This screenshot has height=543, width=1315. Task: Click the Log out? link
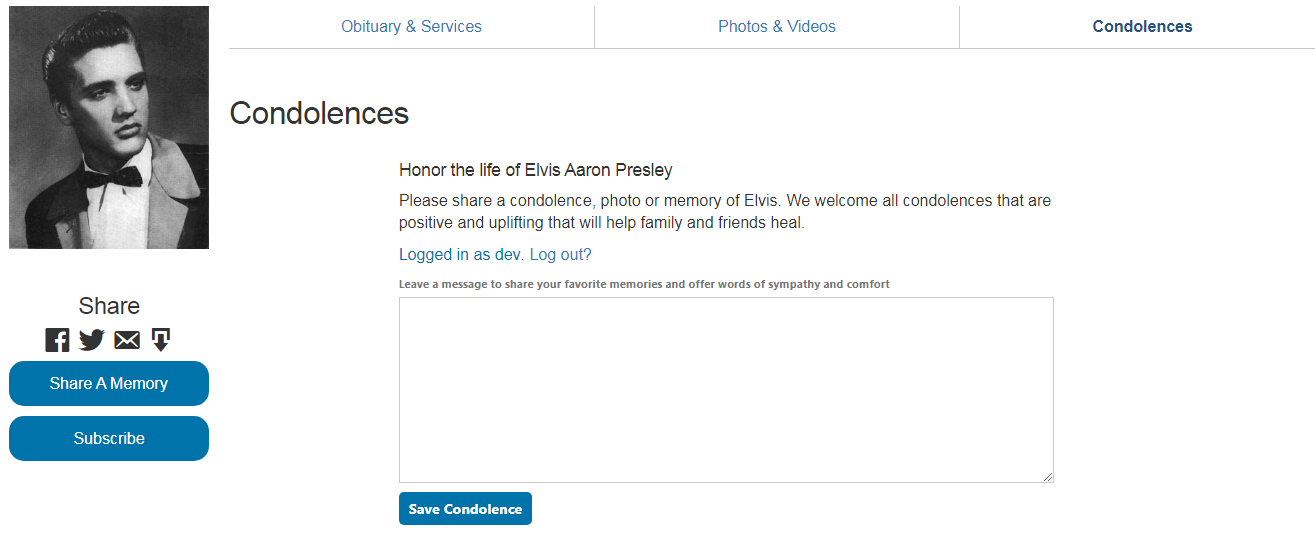pyautogui.click(x=561, y=255)
